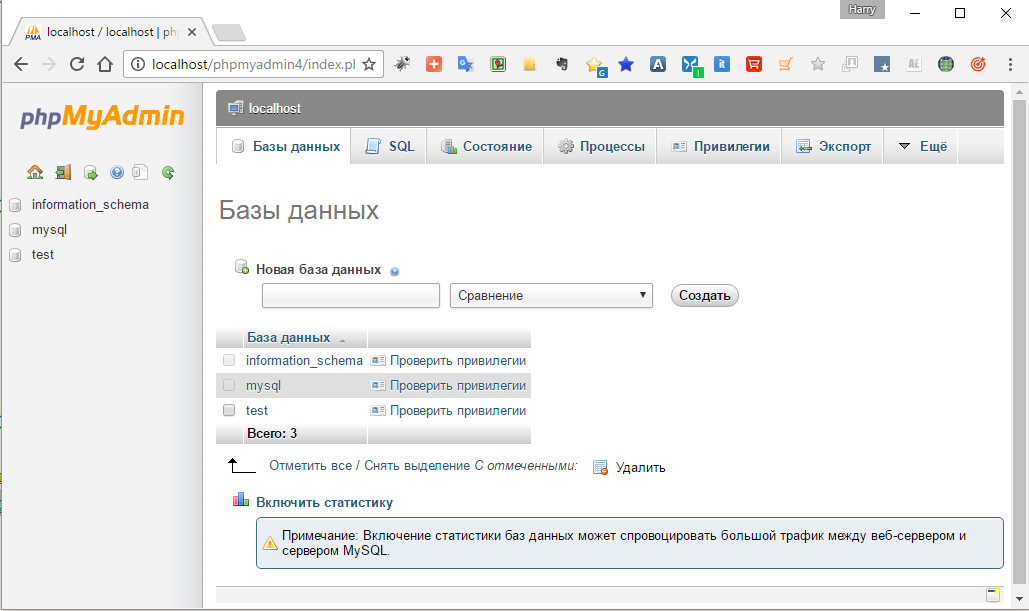
Task: Open the Сравнение collation dropdown
Action: pyautogui.click(x=551, y=295)
